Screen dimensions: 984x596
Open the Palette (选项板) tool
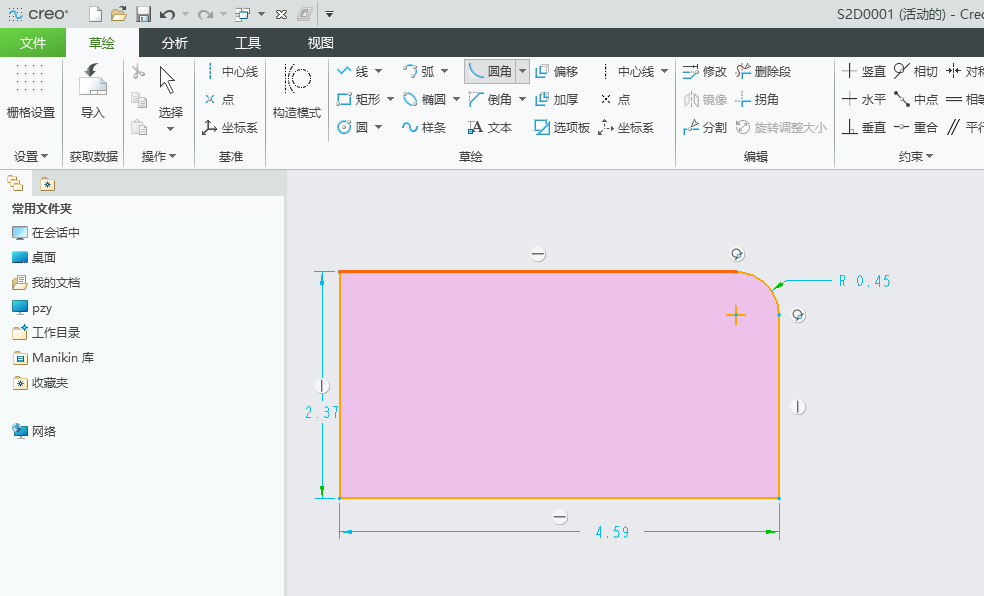tap(562, 127)
